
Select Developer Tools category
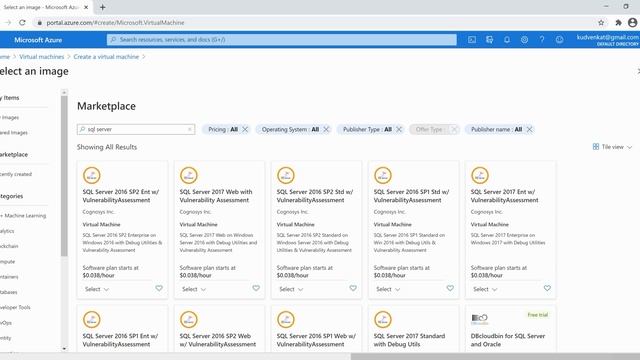(x=15, y=307)
